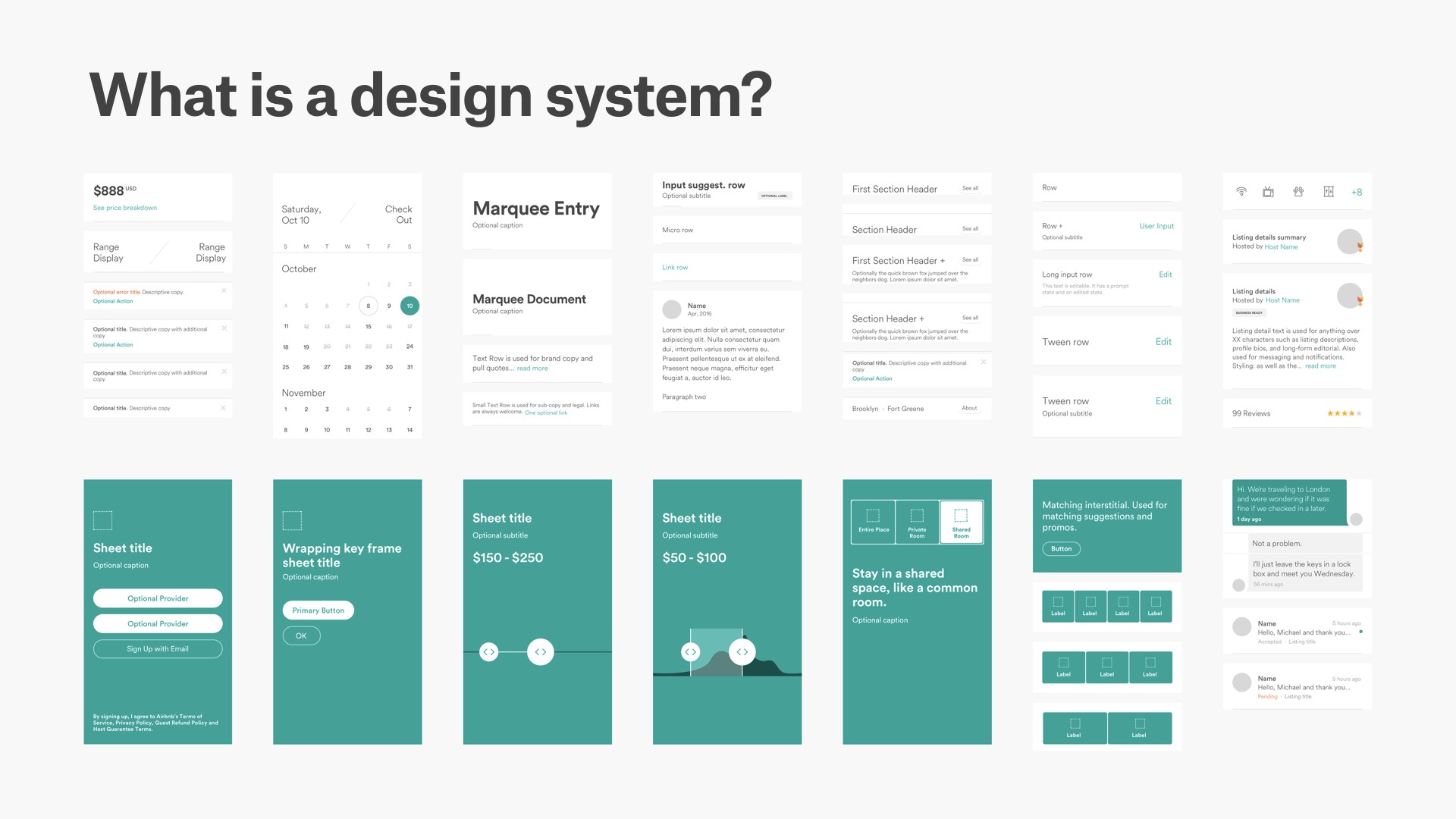Click See all beside Section Header +
Image resolution: width=1456 pixels, height=819 pixels.
point(970,318)
